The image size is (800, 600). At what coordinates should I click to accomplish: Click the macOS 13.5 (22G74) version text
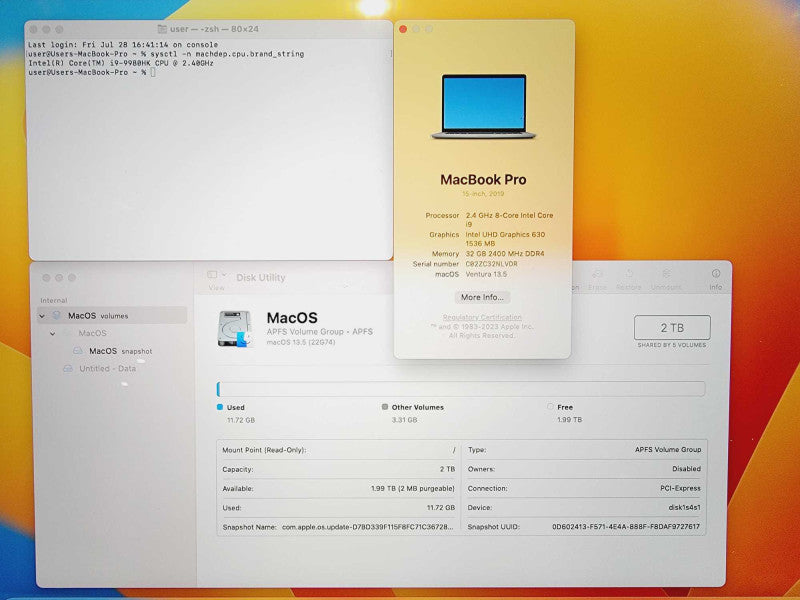[x=301, y=342]
